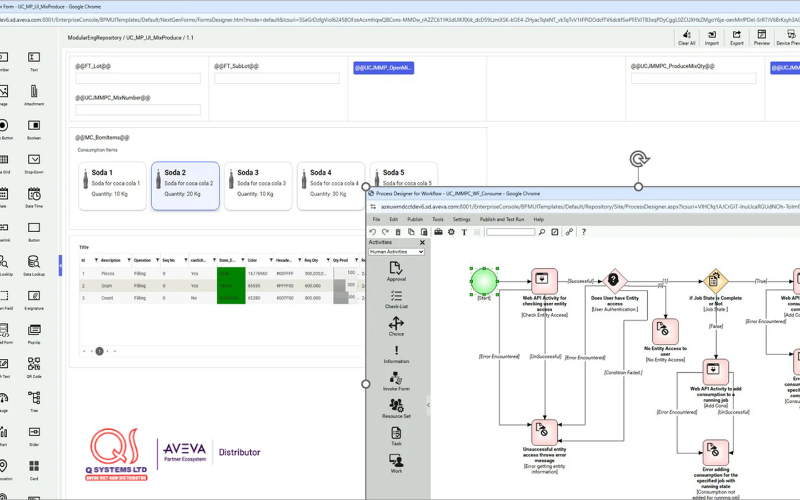The height and width of the screenshot is (500, 800).
Task: Open the Settings menu in Process Designer
Action: (x=461, y=219)
